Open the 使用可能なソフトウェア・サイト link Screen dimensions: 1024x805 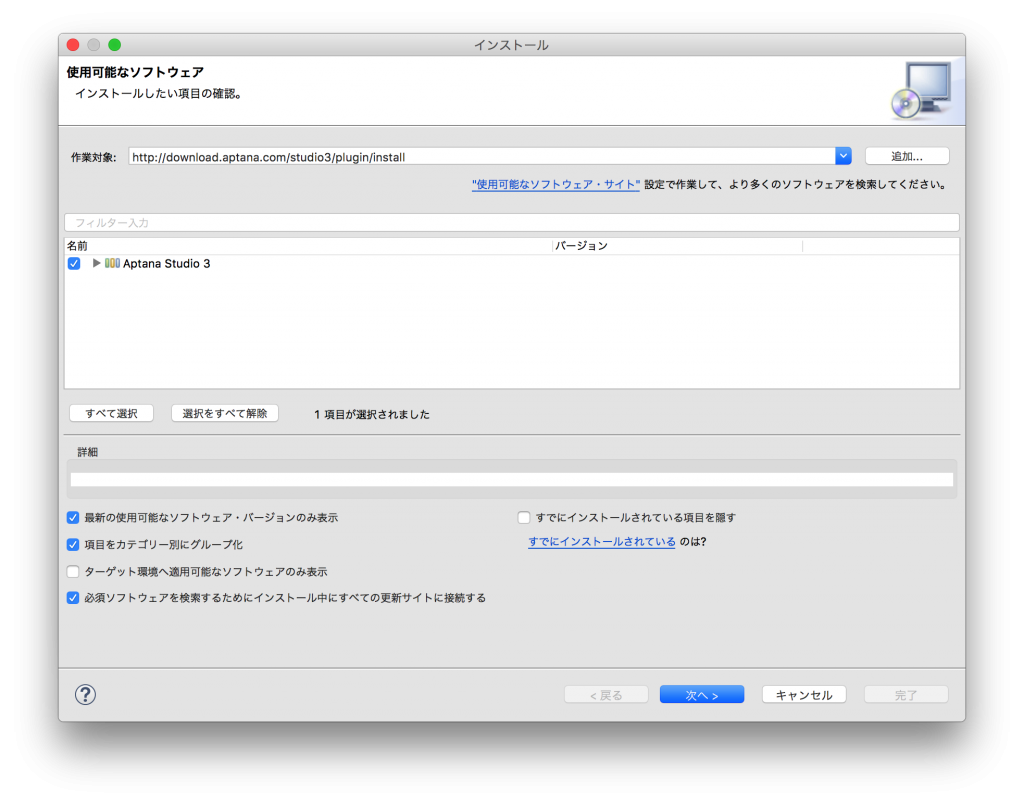[556, 185]
